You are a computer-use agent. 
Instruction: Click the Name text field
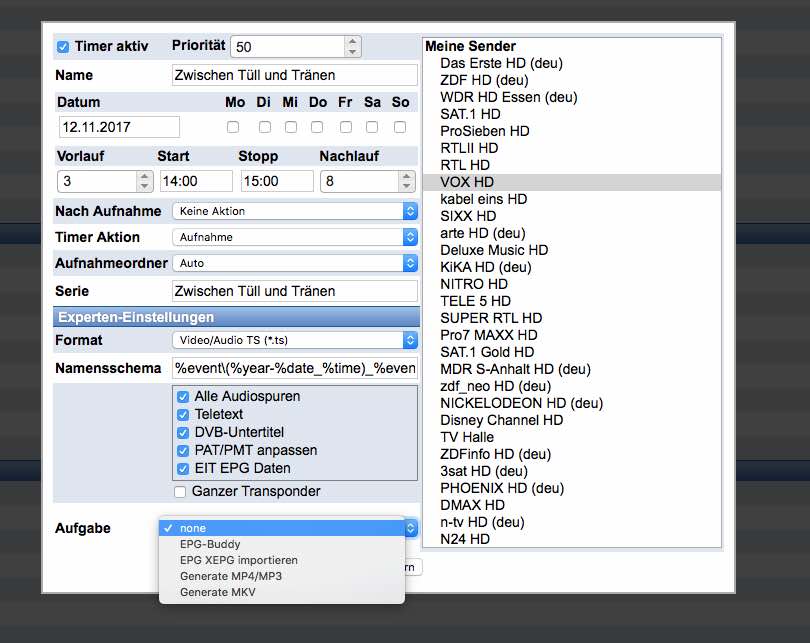pos(294,75)
